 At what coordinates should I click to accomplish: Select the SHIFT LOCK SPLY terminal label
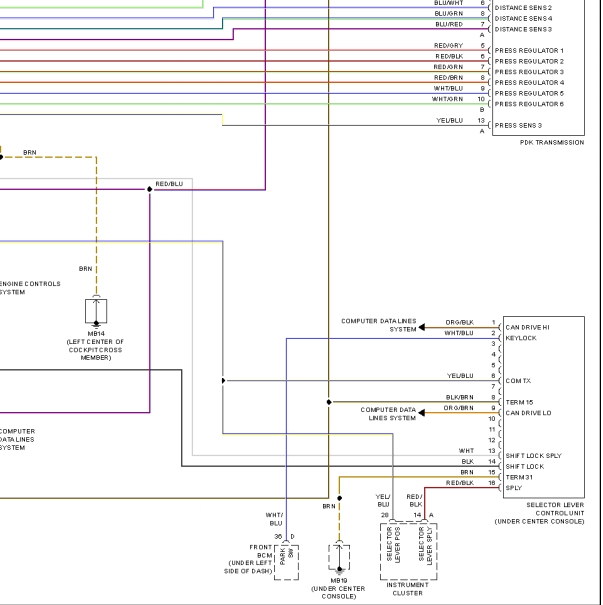pos(534,456)
